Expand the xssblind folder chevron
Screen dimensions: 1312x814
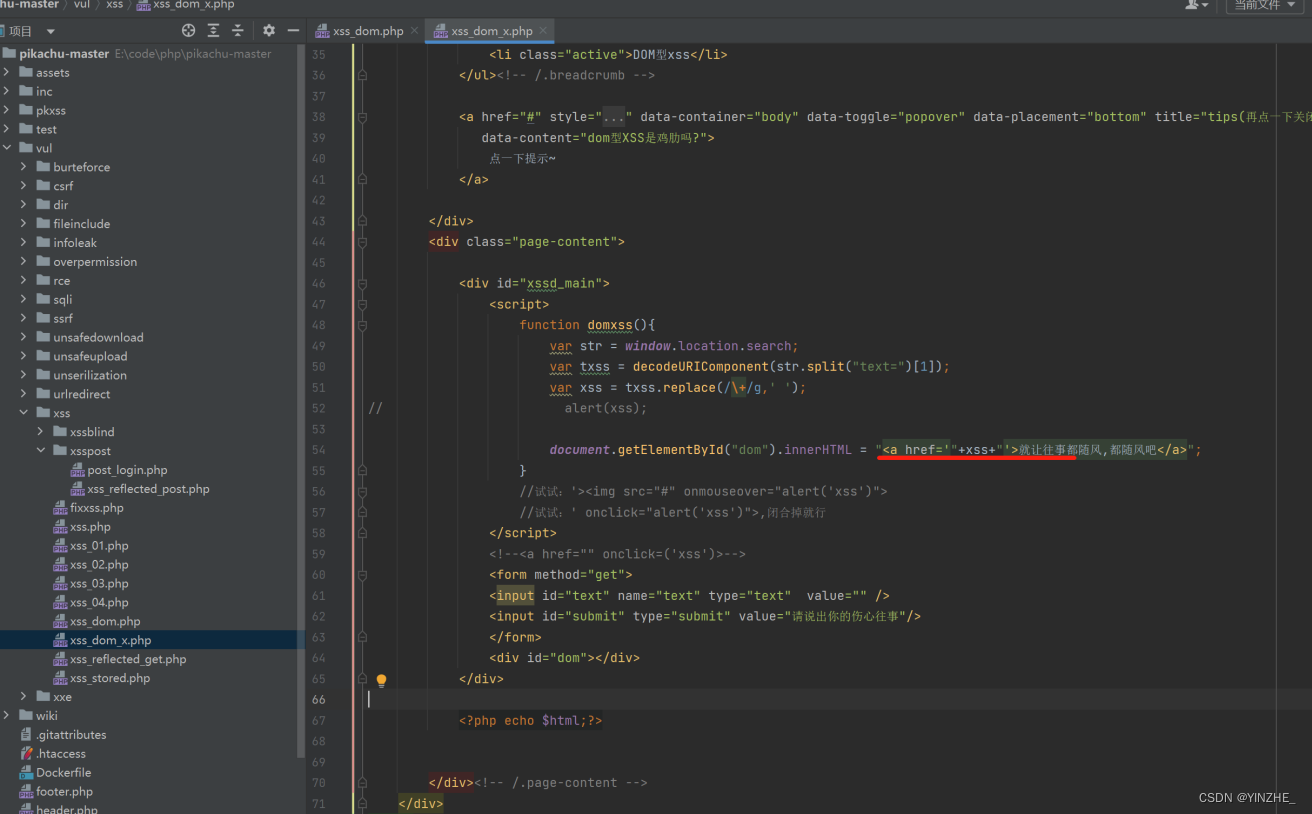[x=41, y=432]
